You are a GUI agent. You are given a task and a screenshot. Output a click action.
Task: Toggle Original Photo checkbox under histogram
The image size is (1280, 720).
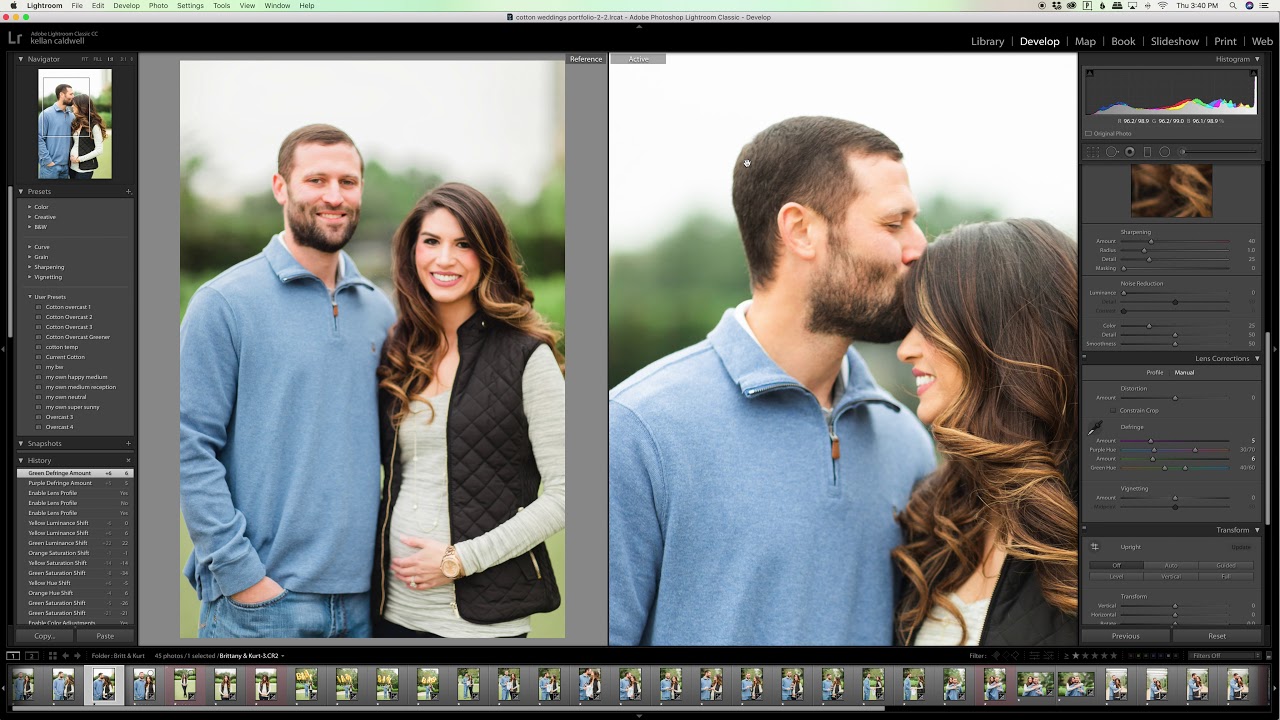tap(1089, 133)
